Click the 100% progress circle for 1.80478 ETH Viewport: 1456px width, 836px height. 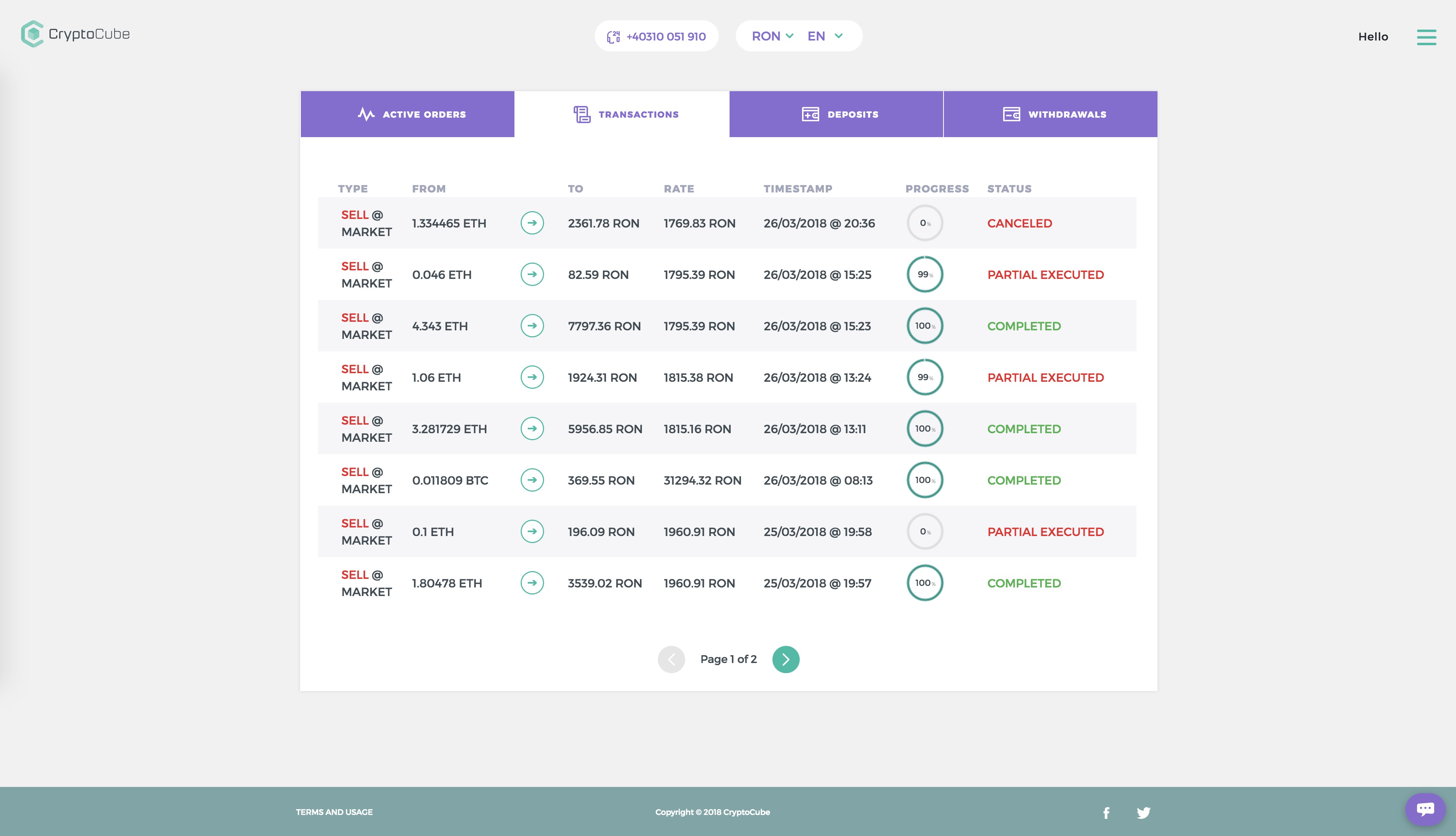pyautogui.click(x=925, y=583)
